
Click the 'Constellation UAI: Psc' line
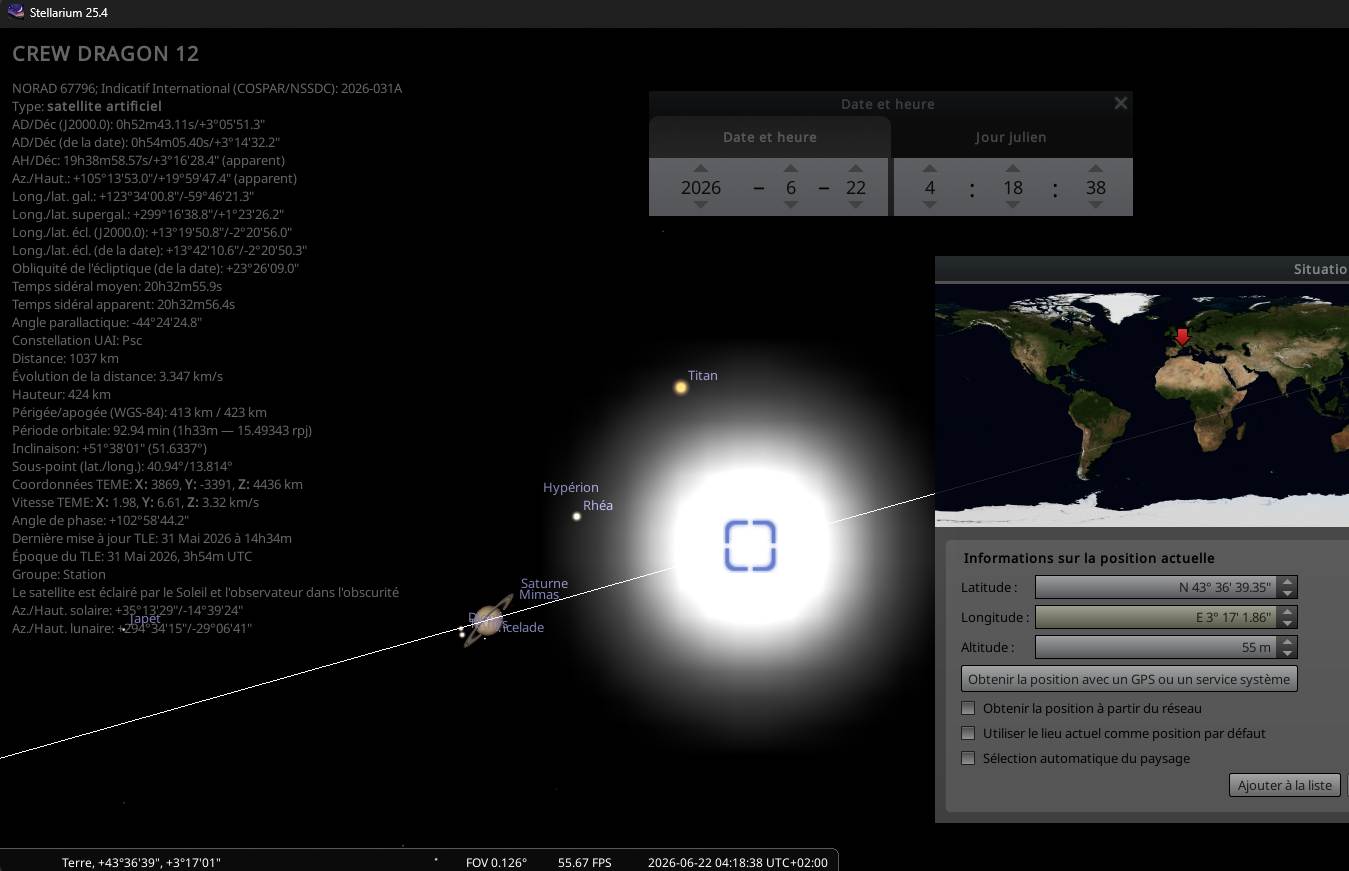(77, 340)
